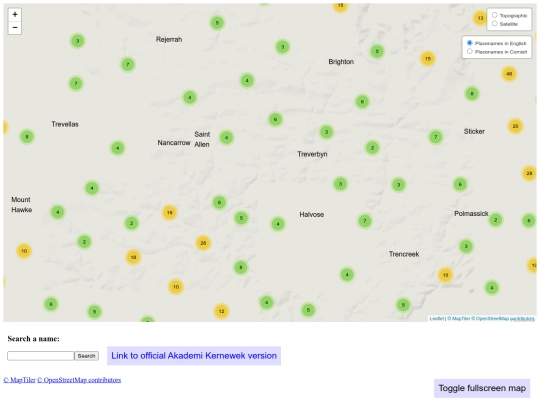Open OpenStreetMap contributors link inside map
The height and width of the screenshot is (405, 540).
pyautogui.click(x=503, y=319)
